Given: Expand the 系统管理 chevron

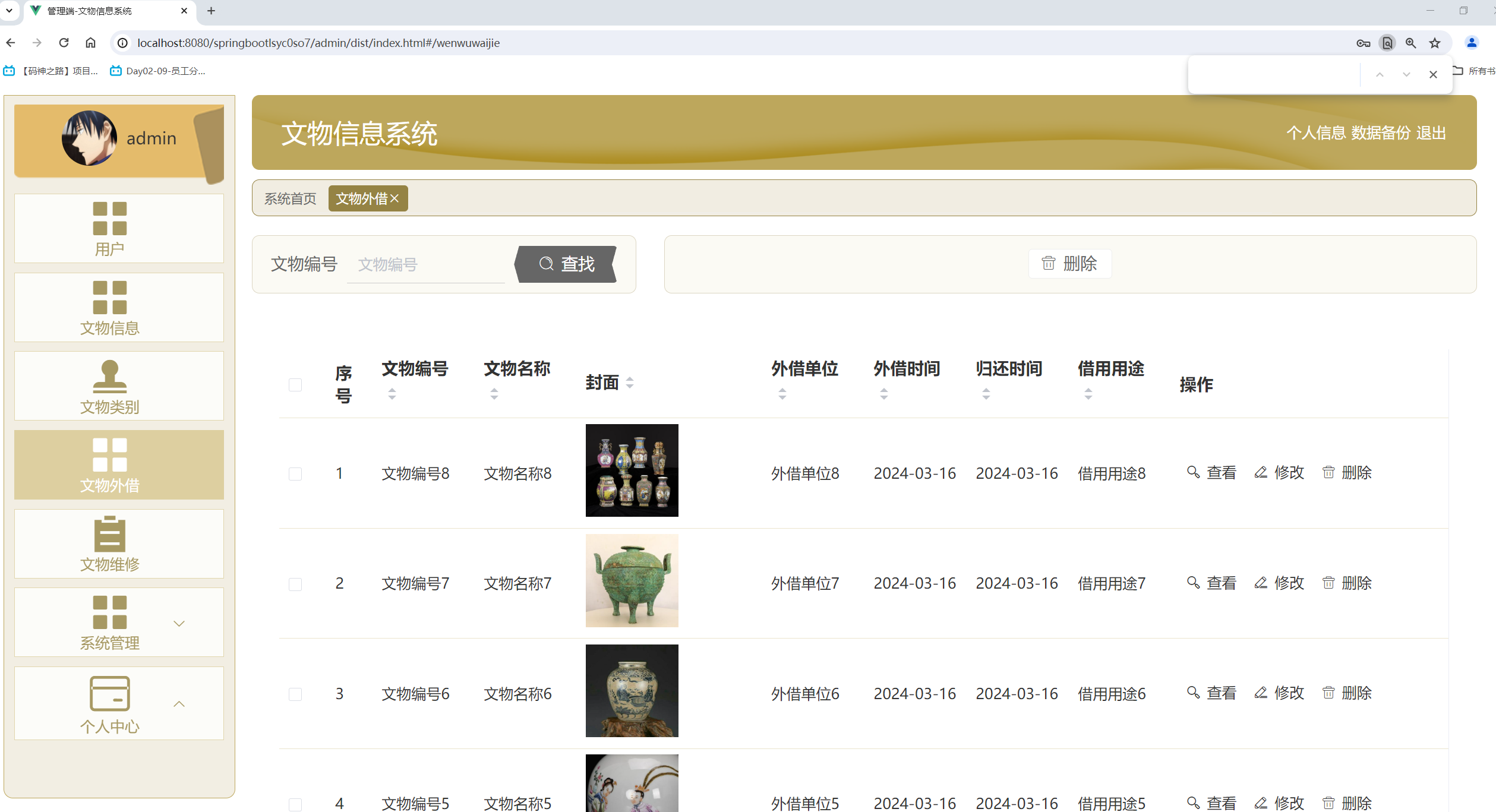Looking at the screenshot, I should (179, 624).
